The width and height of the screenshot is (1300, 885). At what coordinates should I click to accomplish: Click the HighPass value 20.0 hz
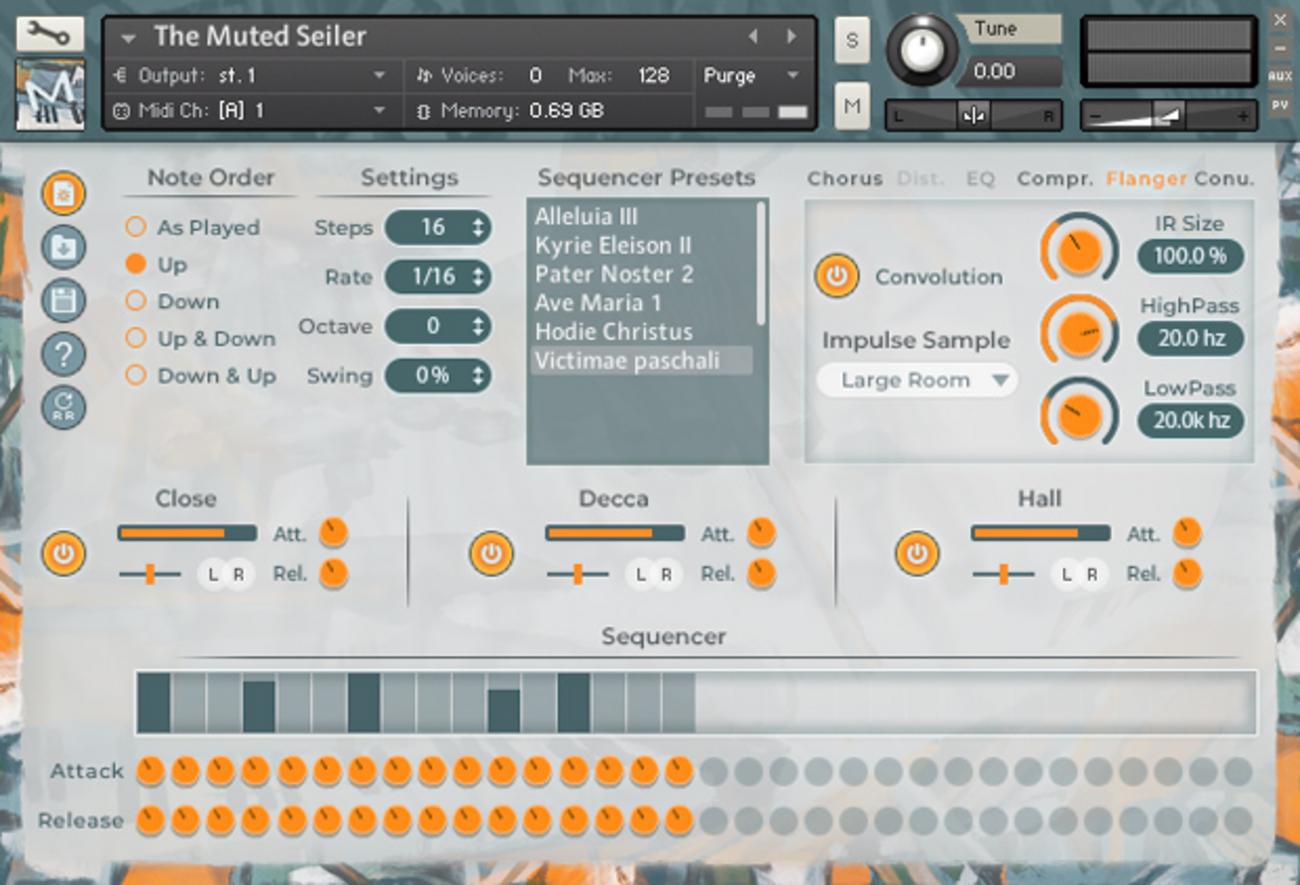(x=1190, y=338)
